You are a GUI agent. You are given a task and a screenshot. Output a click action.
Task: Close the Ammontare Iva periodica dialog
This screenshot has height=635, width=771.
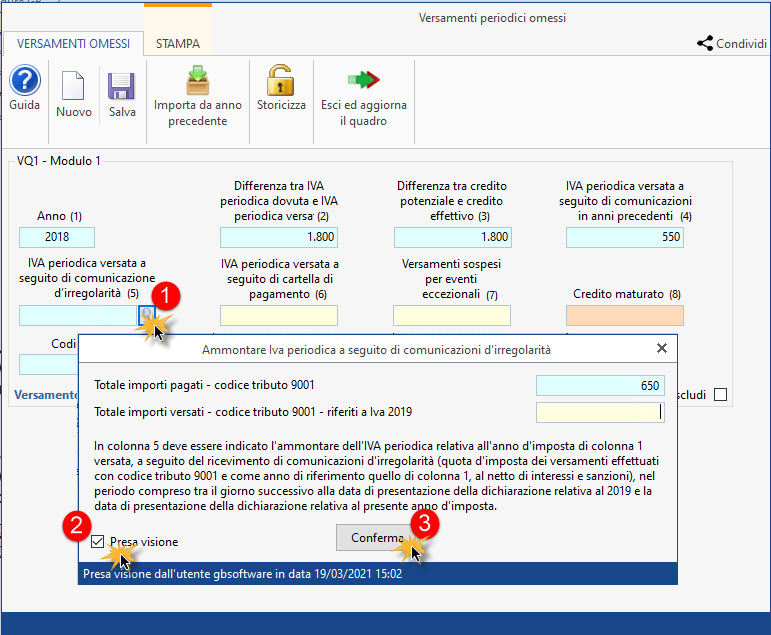click(x=661, y=349)
